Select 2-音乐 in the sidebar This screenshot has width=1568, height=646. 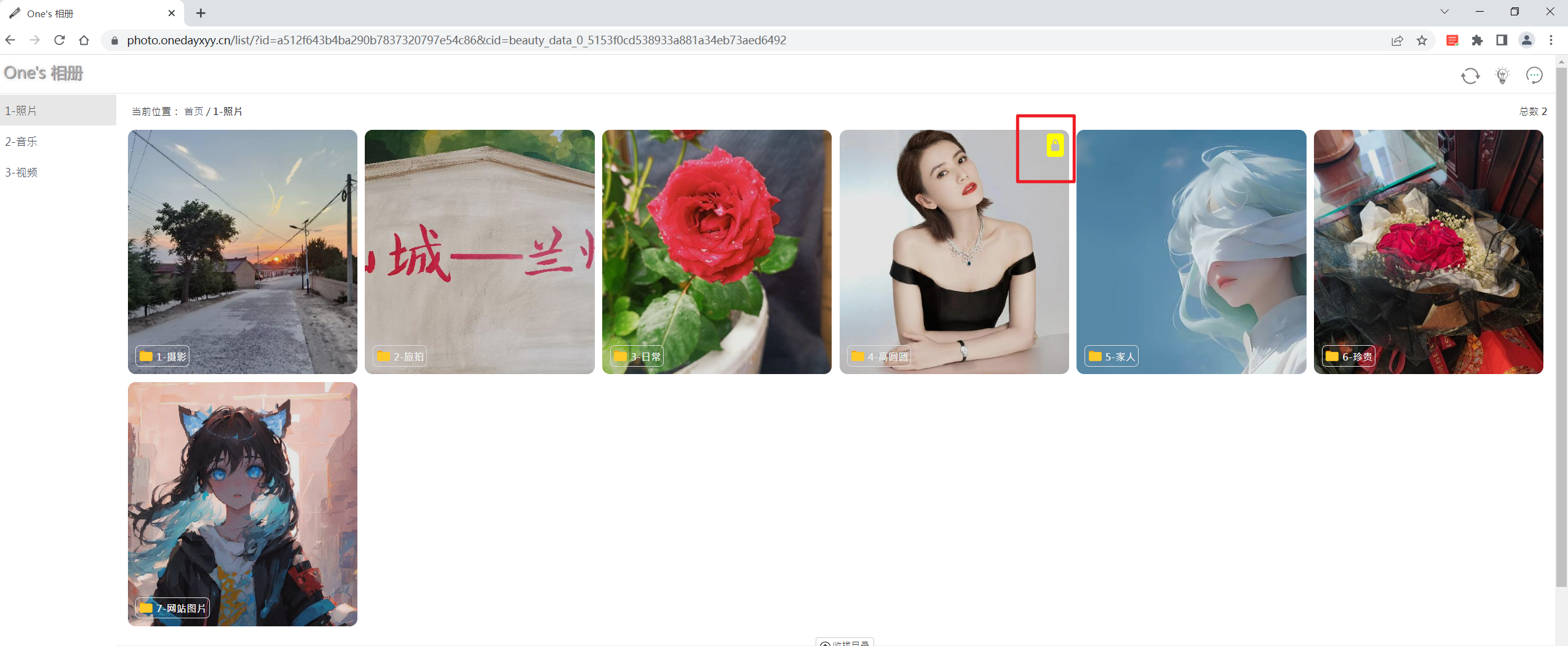(x=58, y=141)
